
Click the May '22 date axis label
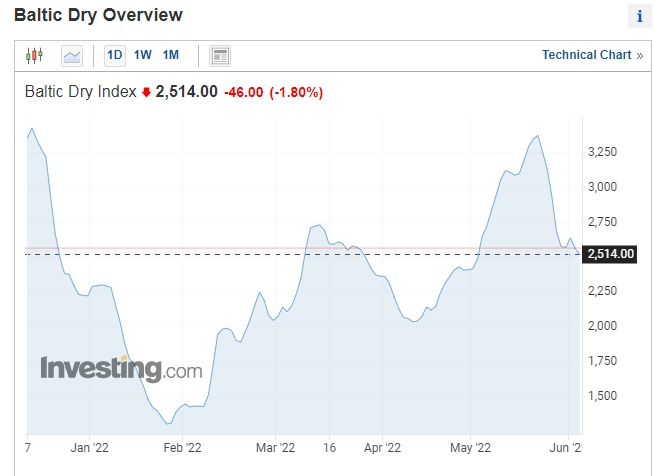coord(471,449)
